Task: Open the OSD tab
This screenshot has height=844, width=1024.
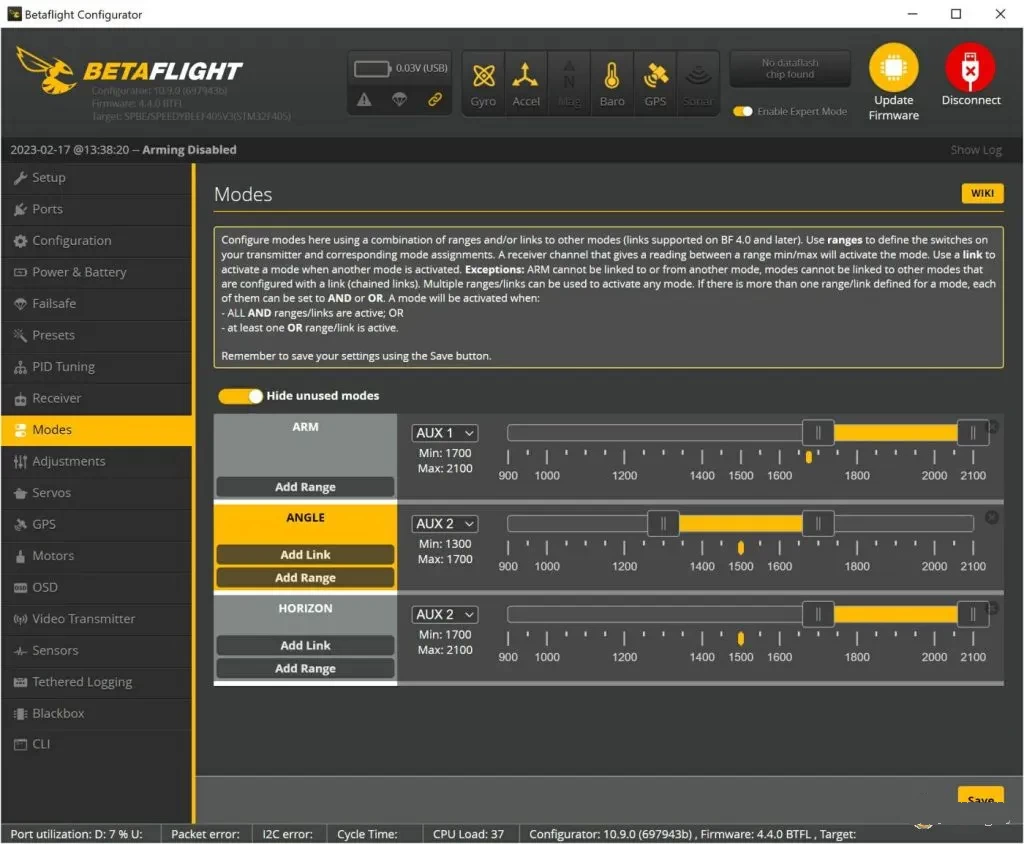Action: [97, 587]
